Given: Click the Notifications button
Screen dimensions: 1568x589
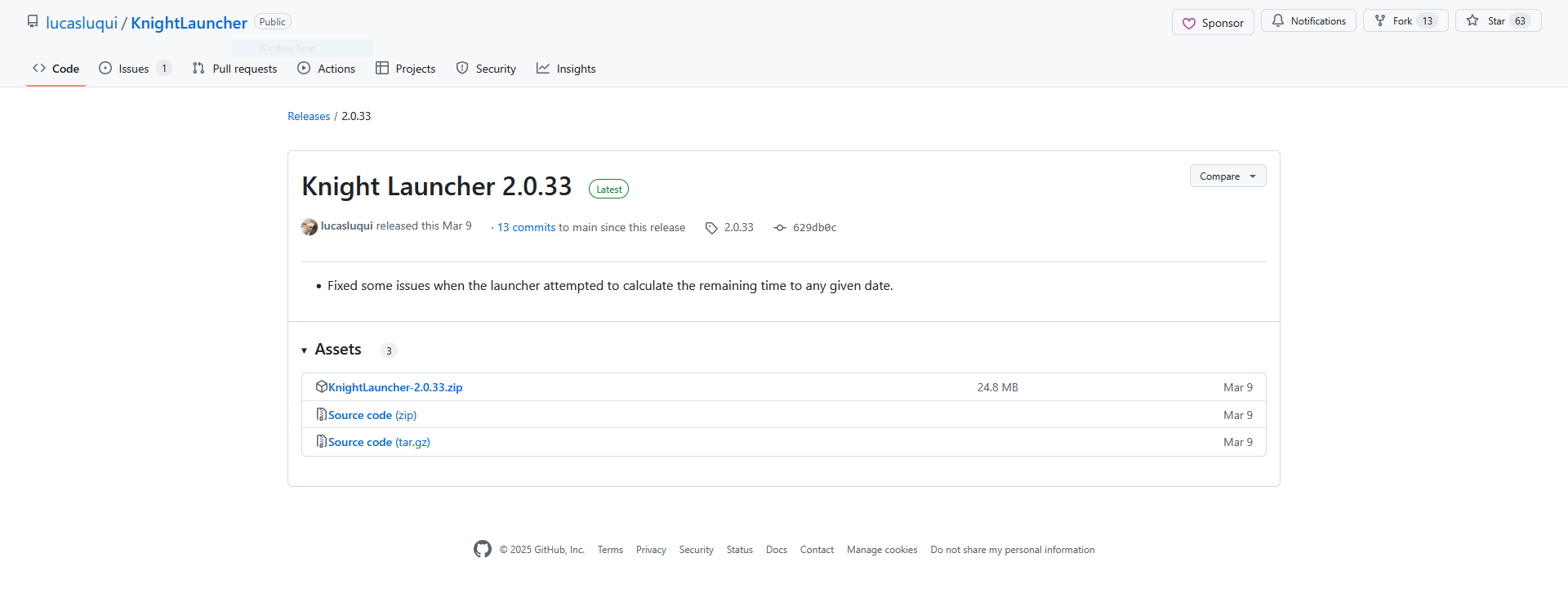Looking at the screenshot, I should click(x=1308, y=20).
